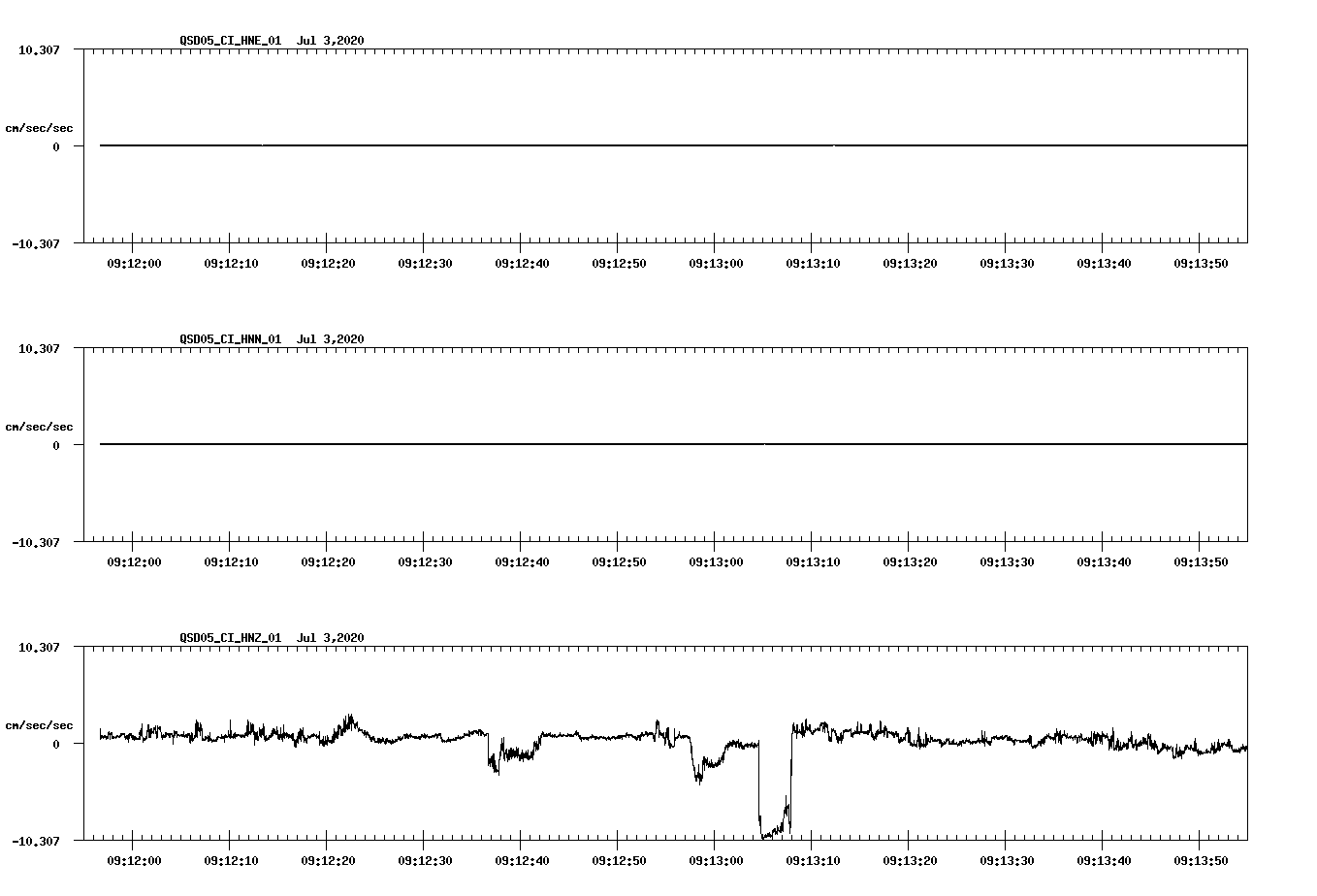Click the 09:13:40 time label under HNZ chart
This screenshot has width=1317, height=896.
(x=1104, y=860)
